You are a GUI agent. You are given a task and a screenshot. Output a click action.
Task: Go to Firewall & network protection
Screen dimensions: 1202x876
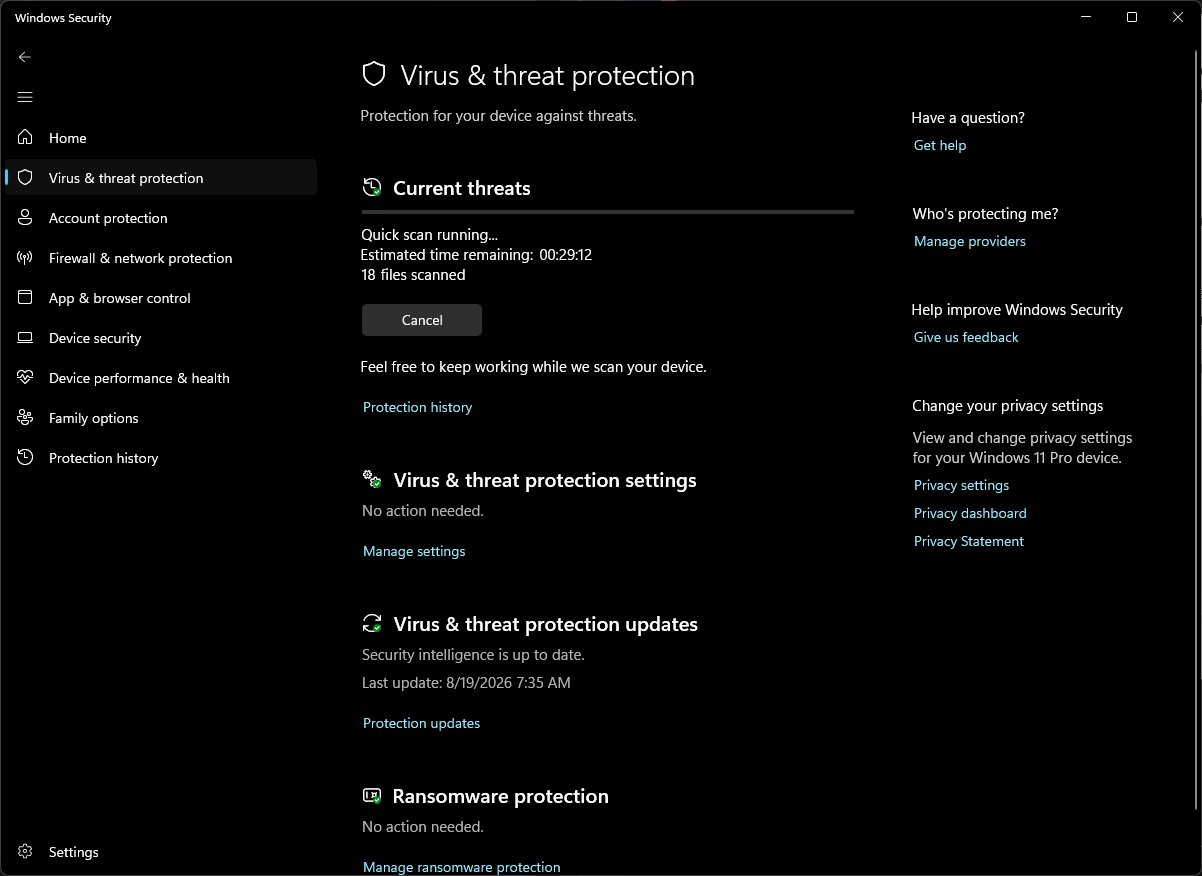(161, 257)
